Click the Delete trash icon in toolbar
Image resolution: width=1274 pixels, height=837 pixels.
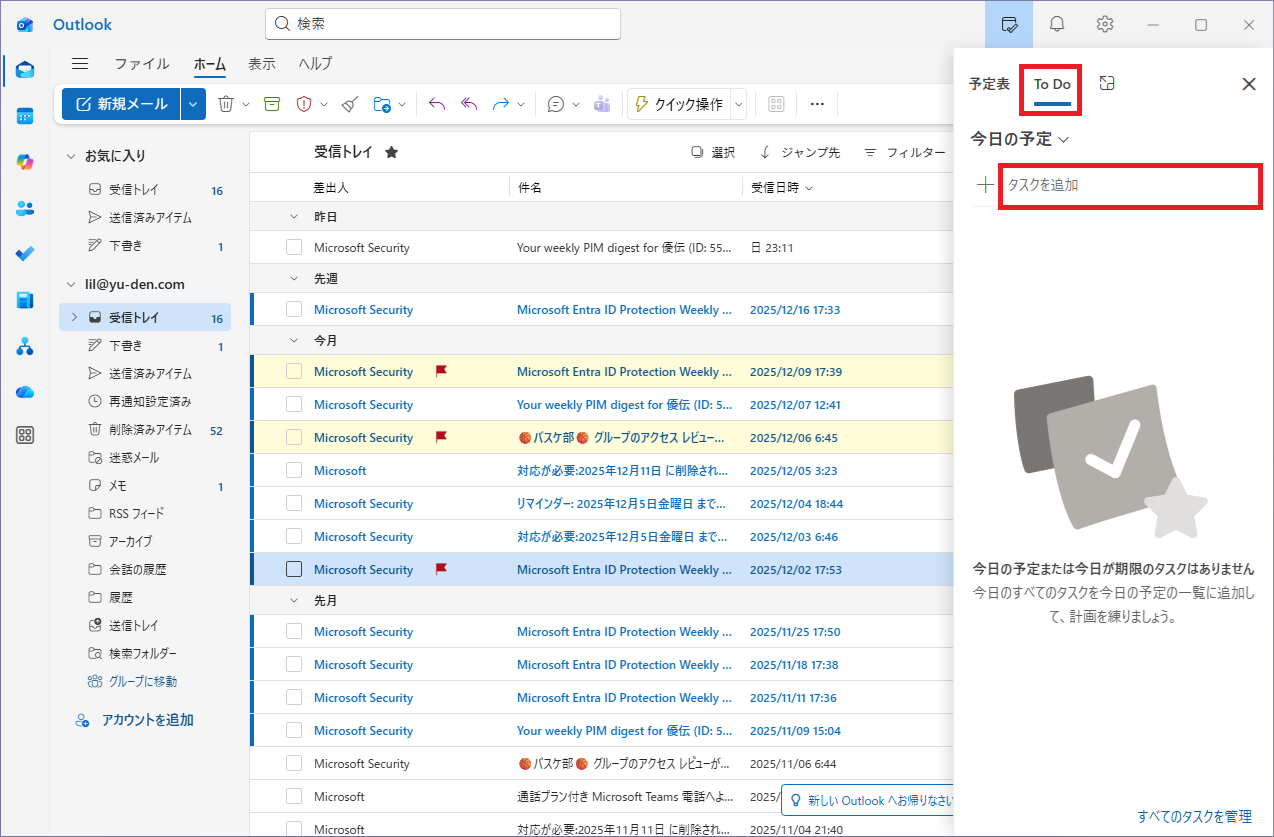pyautogui.click(x=226, y=104)
